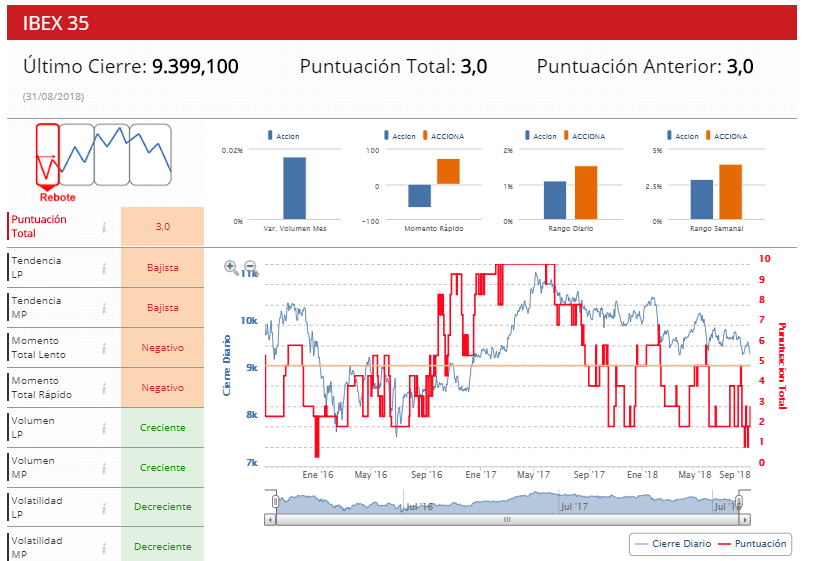The width and height of the screenshot is (819, 561).
Task: Click the left handle of range navigator
Action: (x=275, y=501)
